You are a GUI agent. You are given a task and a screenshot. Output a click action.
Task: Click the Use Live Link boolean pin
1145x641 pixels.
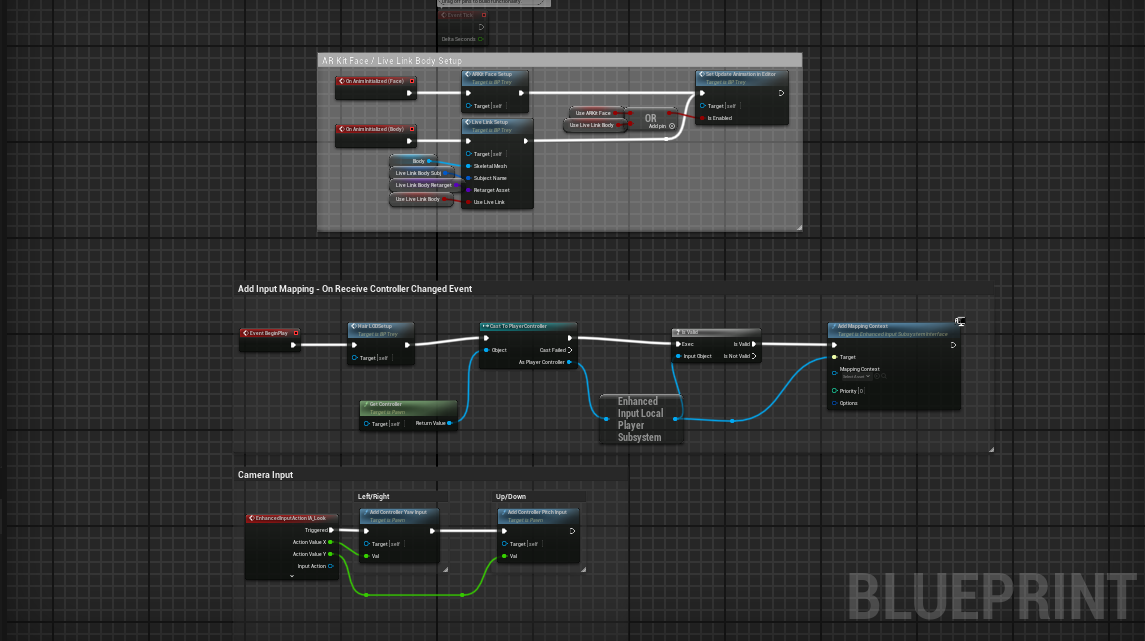pyautogui.click(x=468, y=202)
